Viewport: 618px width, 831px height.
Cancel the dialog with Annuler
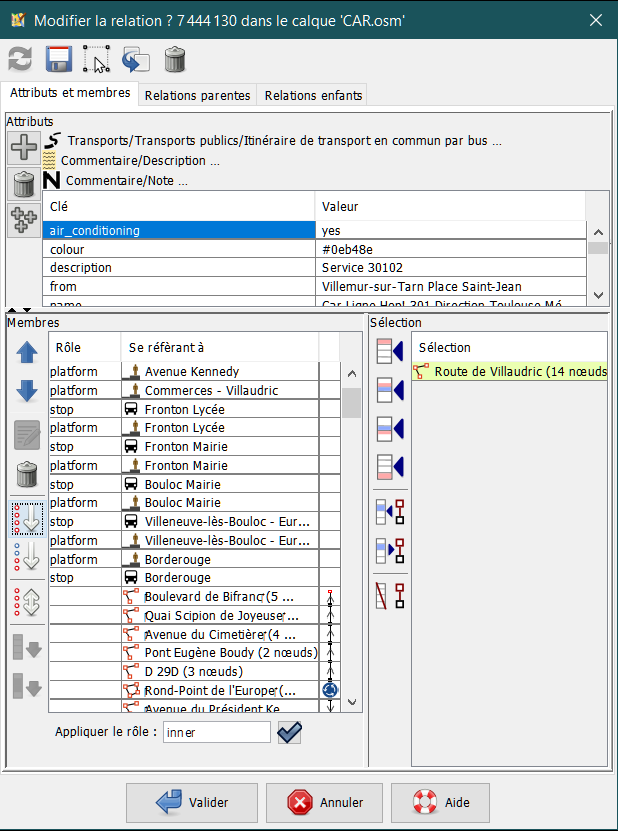[x=322, y=802]
